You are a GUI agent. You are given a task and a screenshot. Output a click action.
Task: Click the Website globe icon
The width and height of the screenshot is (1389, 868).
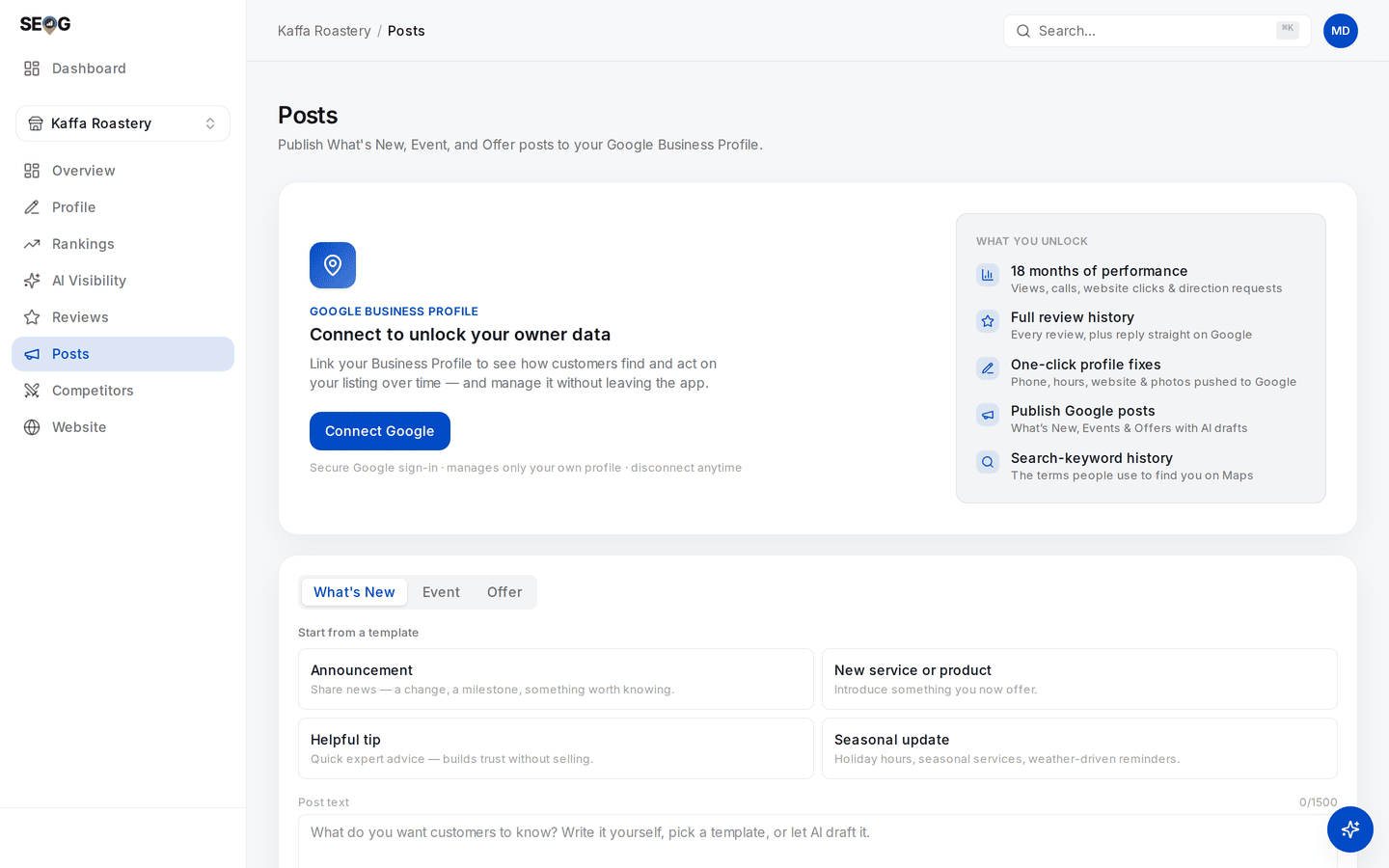(x=32, y=427)
